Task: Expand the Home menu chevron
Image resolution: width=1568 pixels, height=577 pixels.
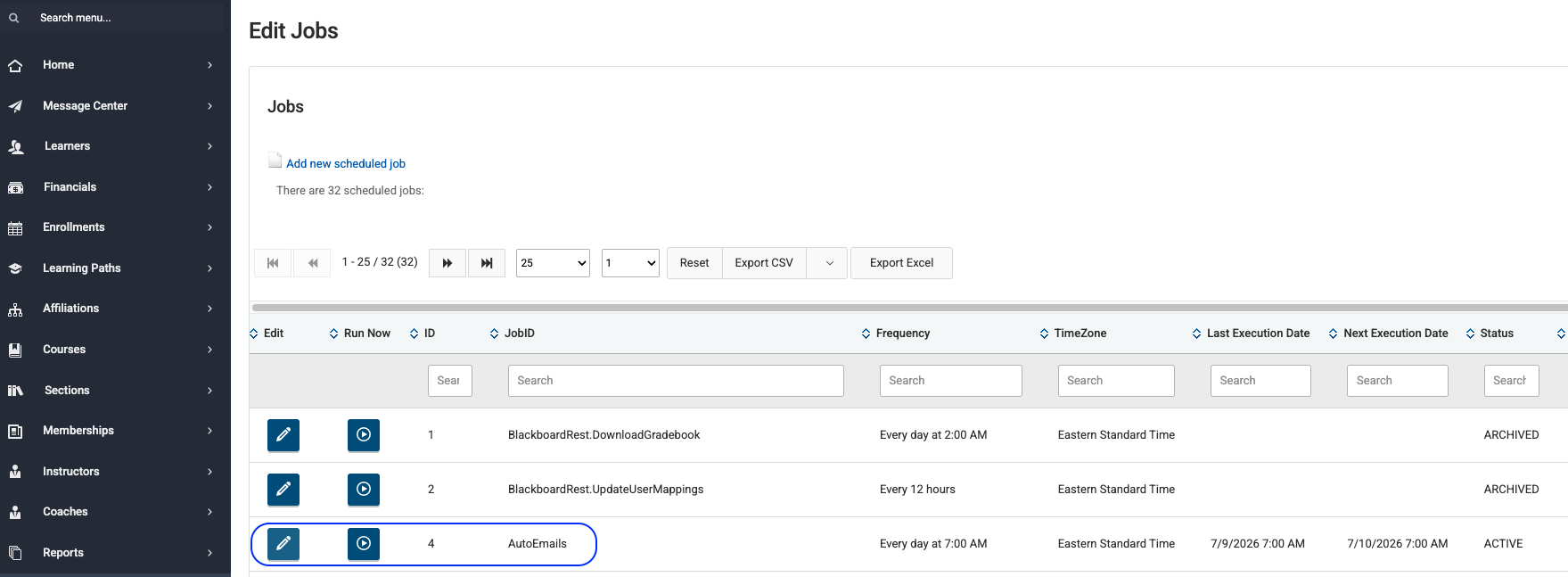Action: (x=210, y=65)
